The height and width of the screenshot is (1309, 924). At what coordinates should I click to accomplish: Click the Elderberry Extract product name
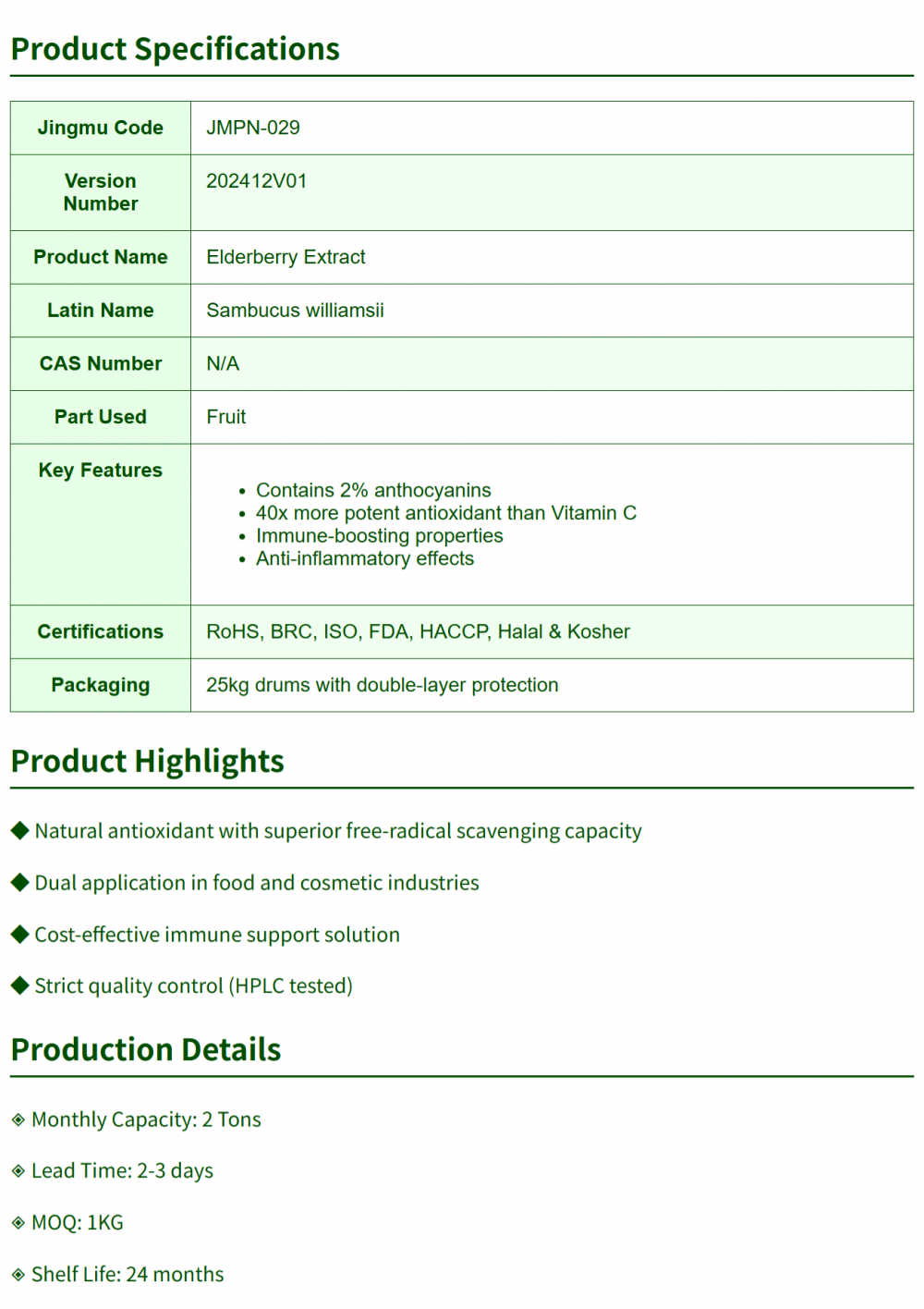(286, 257)
